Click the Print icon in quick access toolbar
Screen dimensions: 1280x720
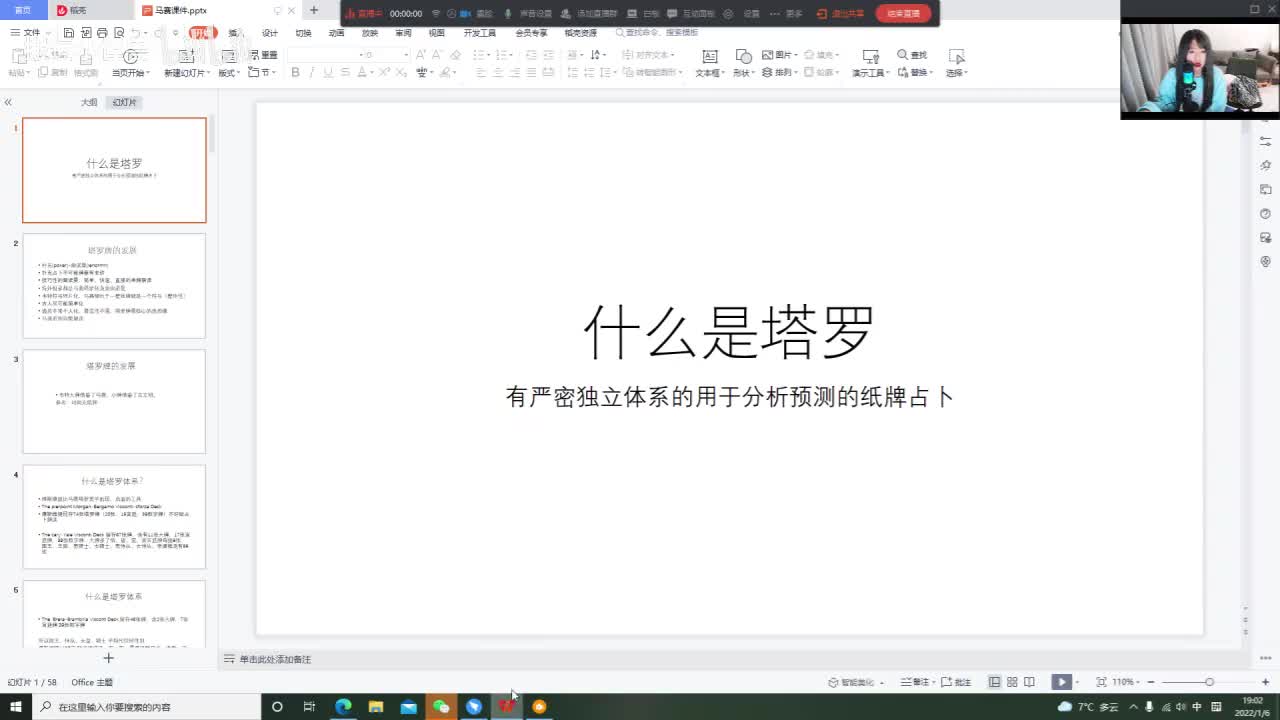click(101, 33)
